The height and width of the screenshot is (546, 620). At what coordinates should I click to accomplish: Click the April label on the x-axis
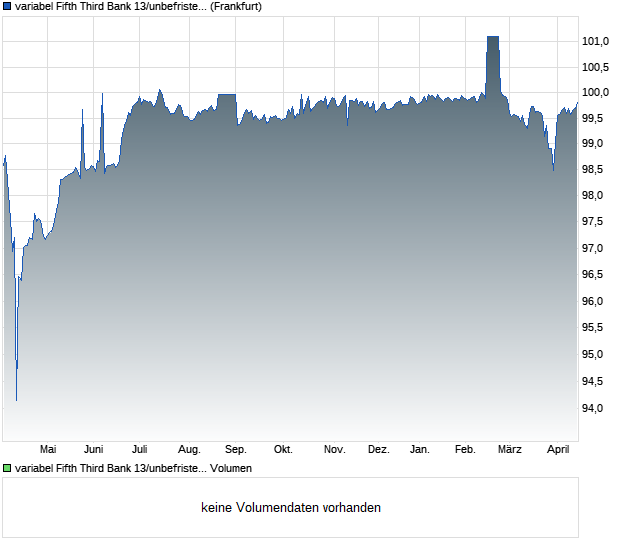click(x=558, y=450)
